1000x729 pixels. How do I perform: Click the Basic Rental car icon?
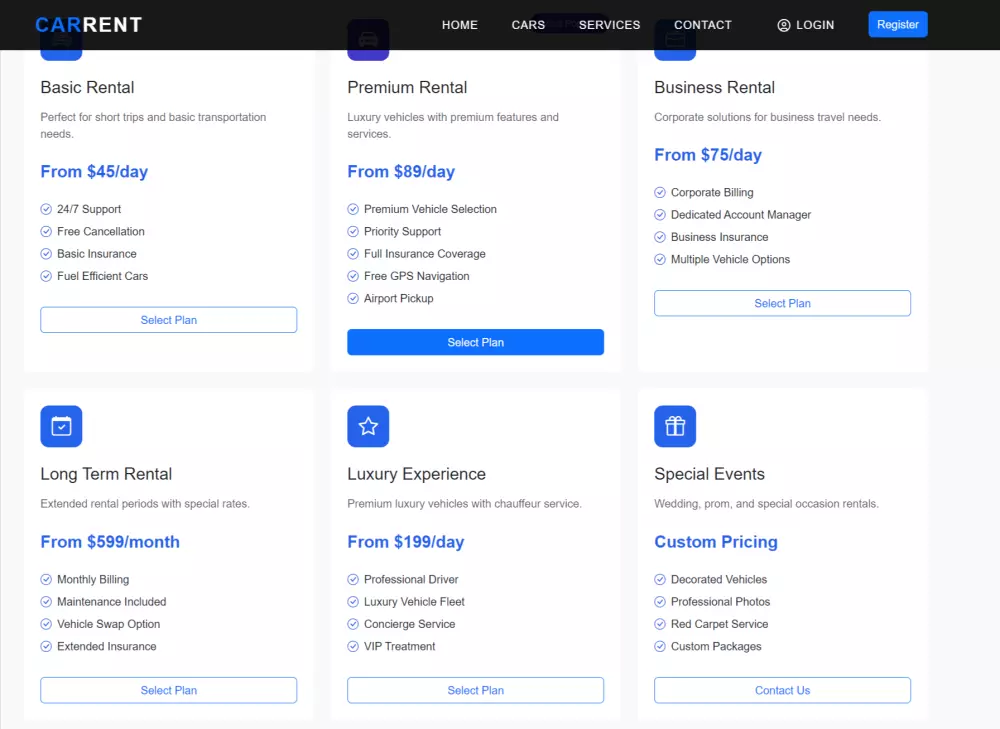(61, 46)
